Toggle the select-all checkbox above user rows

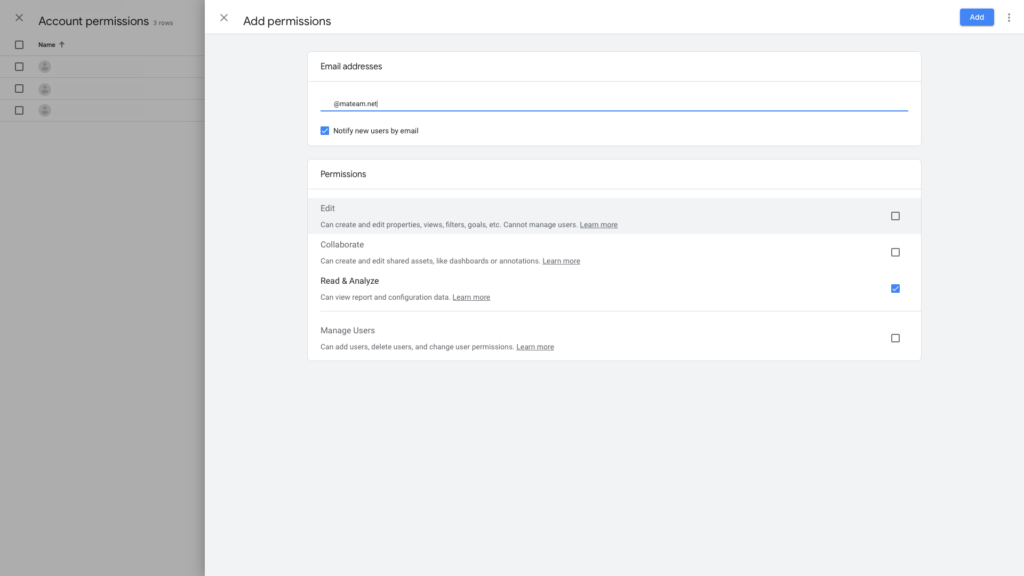pyautogui.click(x=17, y=44)
